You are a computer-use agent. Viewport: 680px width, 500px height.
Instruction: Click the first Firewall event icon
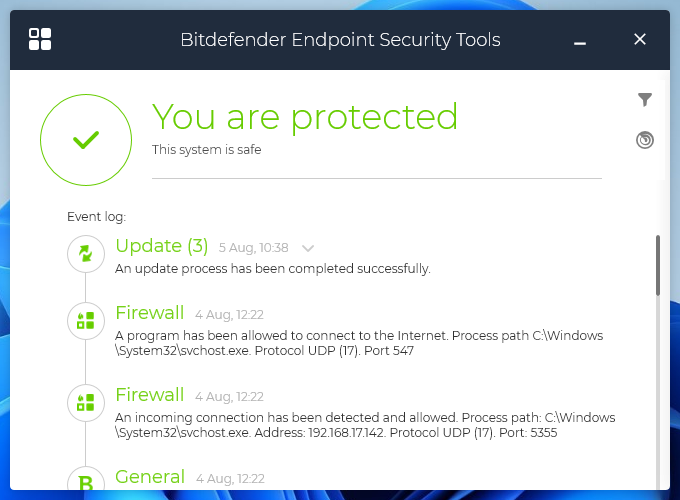click(86, 320)
